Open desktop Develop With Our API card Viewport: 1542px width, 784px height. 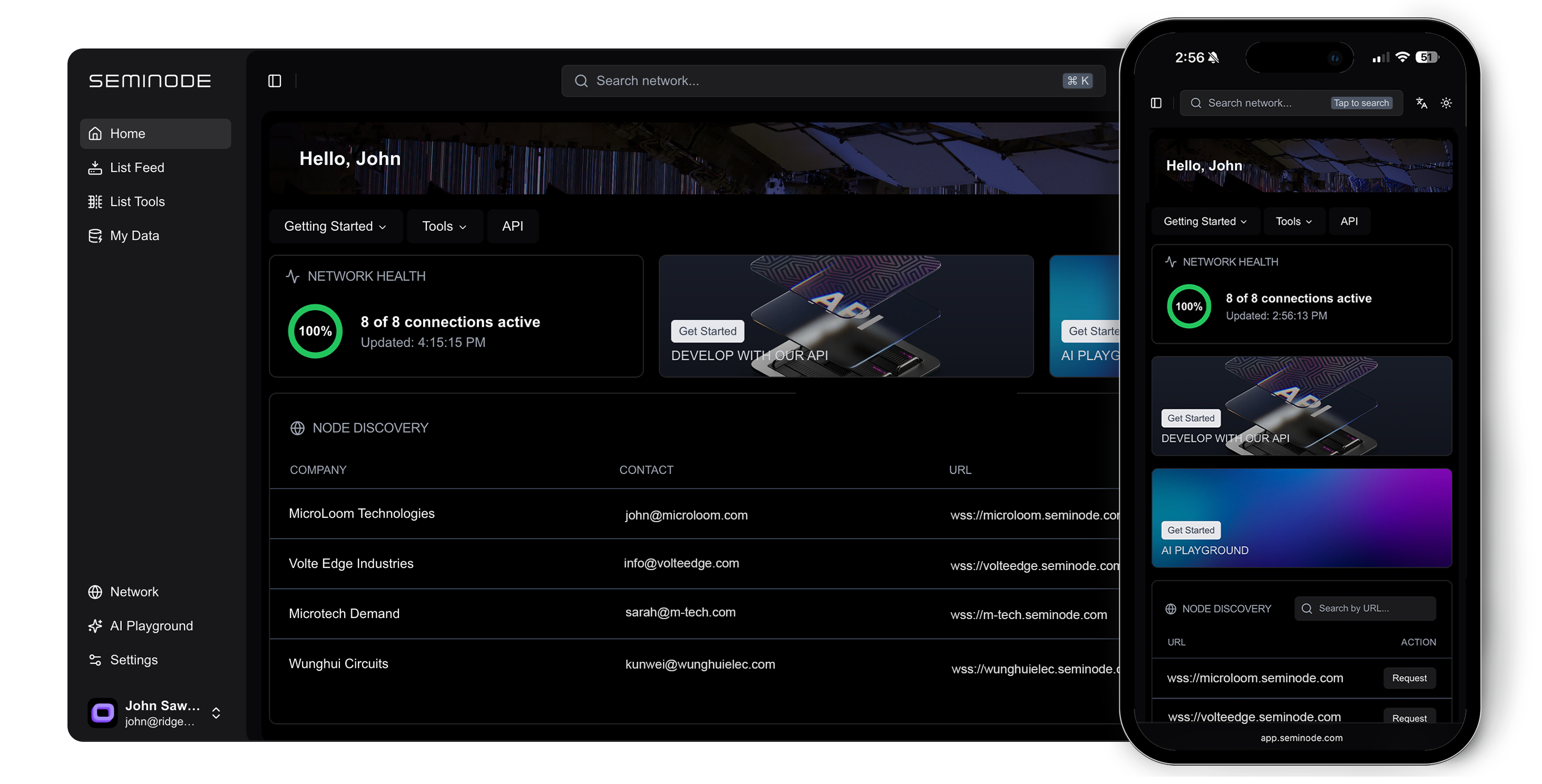pos(846,316)
